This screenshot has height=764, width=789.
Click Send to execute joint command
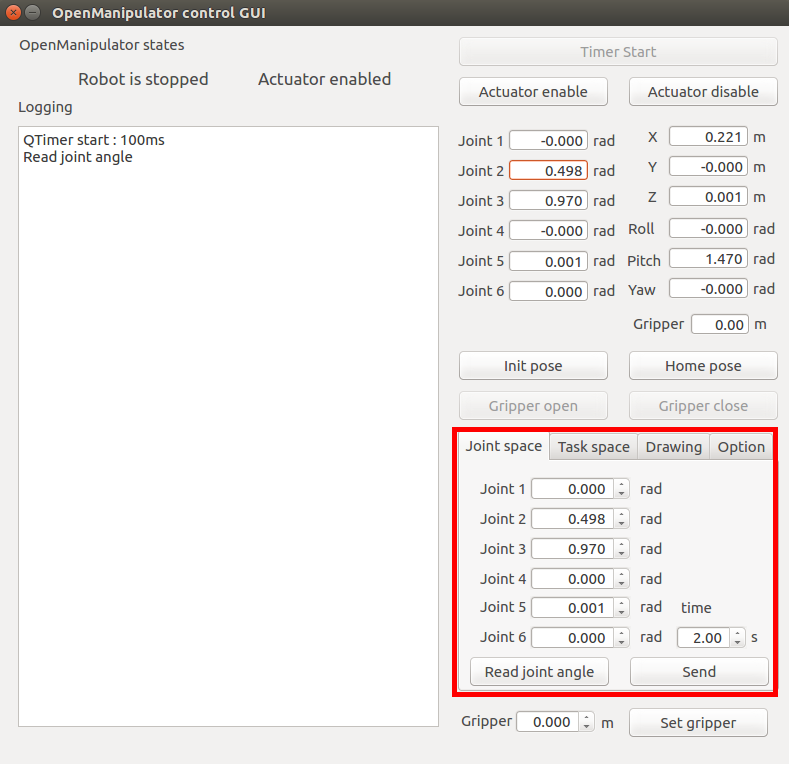(699, 672)
